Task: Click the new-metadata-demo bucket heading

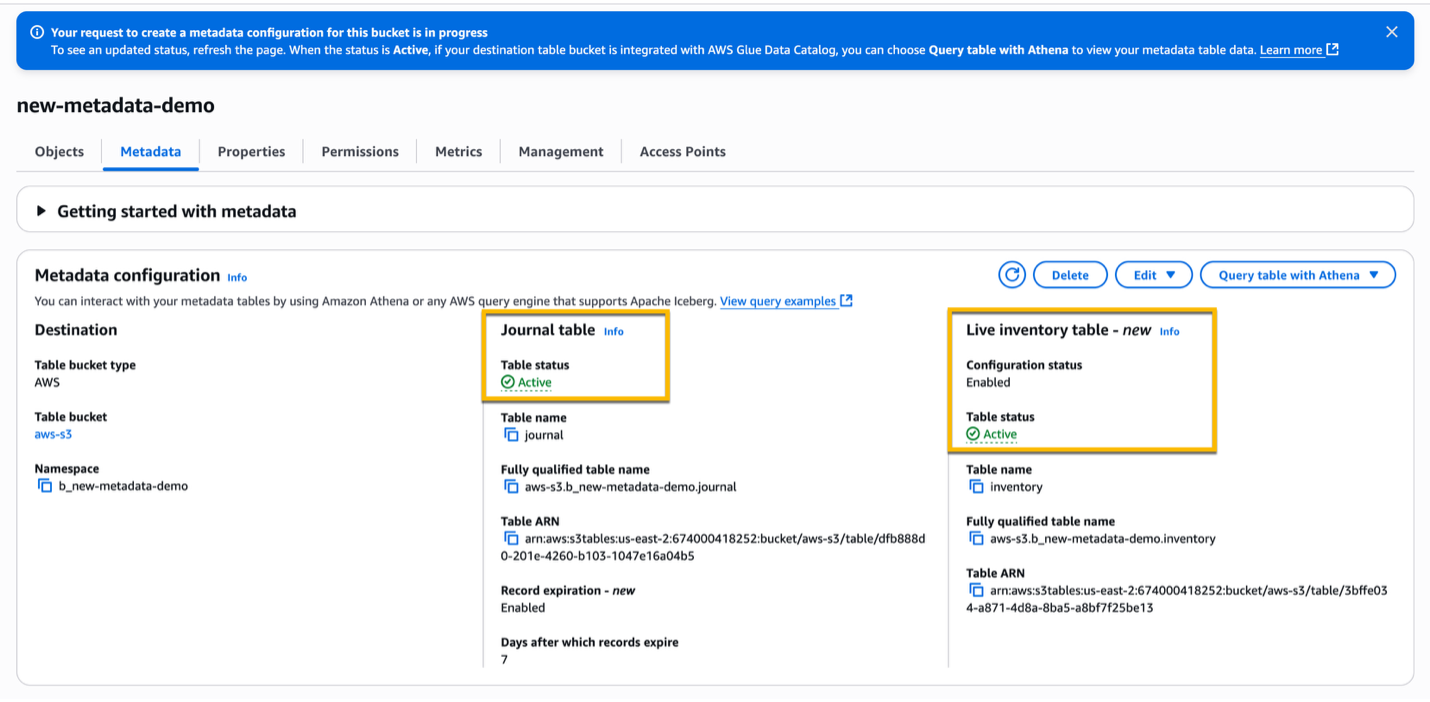Action: point(115,105)
